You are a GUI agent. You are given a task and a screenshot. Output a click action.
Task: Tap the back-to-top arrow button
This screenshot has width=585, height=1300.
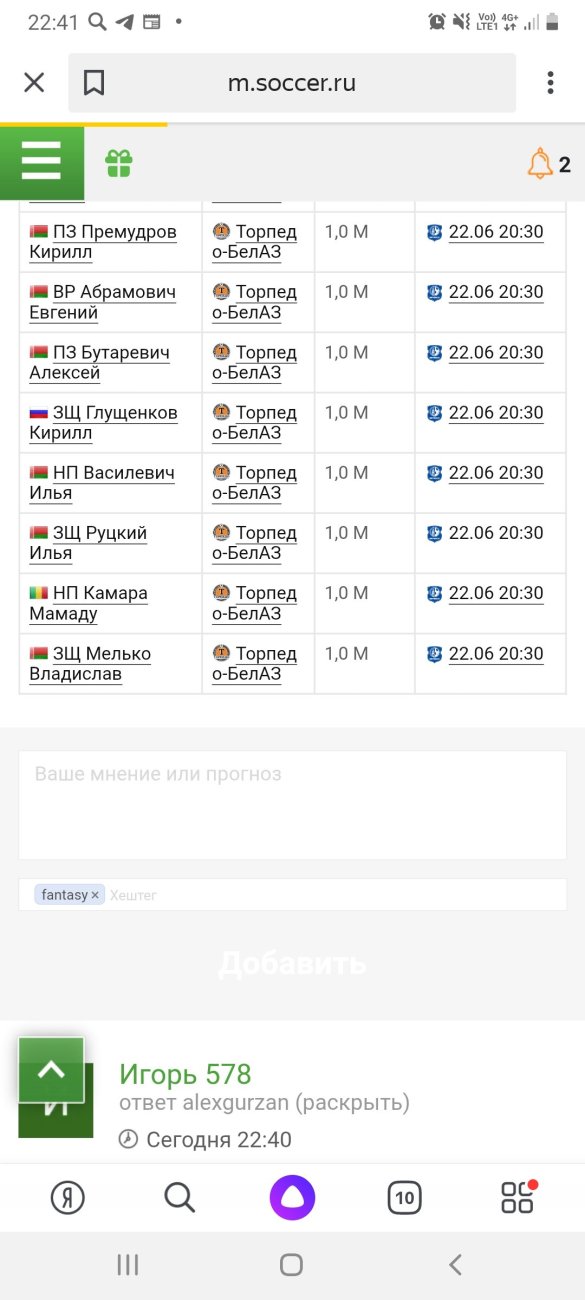click(x=51, y=1070)
